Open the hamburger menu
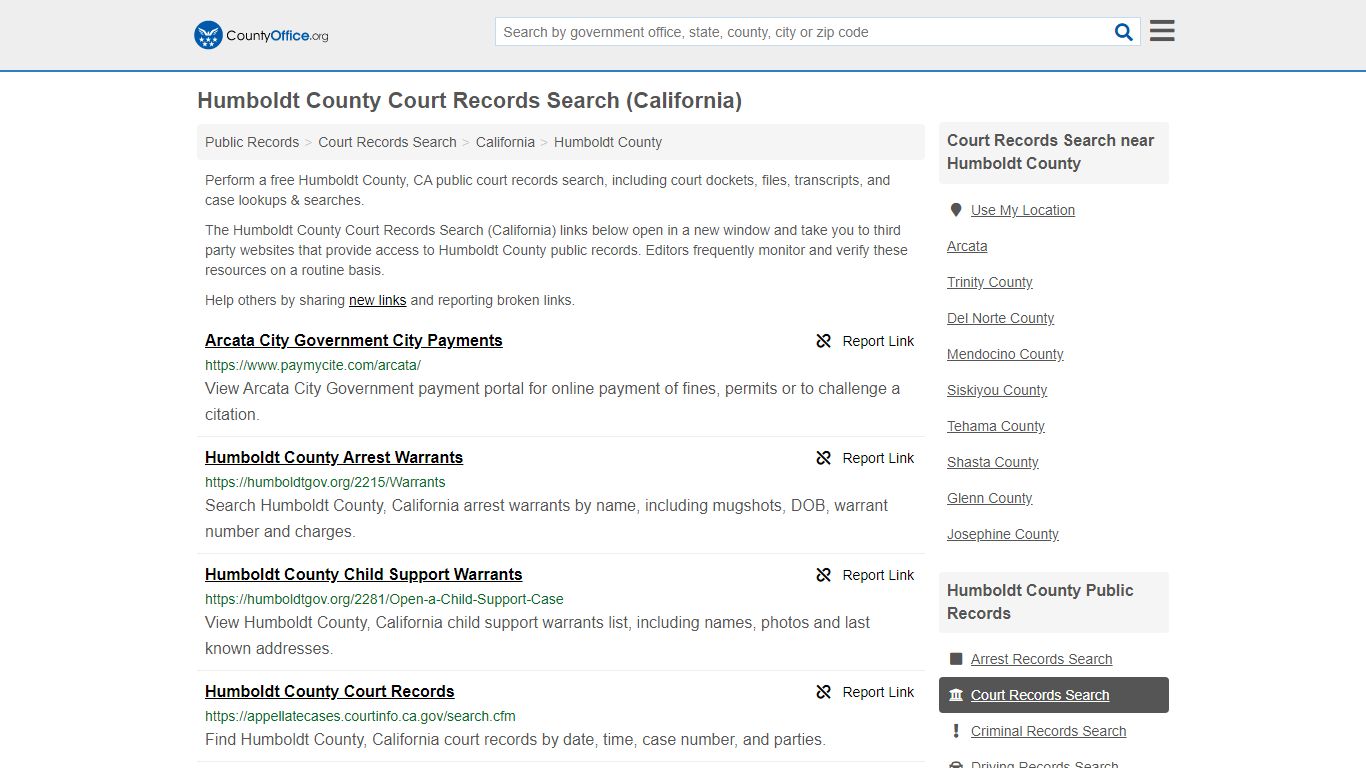Image resolution: width=1366 pixels, height=768 pixels. [x=1162, y=31]
